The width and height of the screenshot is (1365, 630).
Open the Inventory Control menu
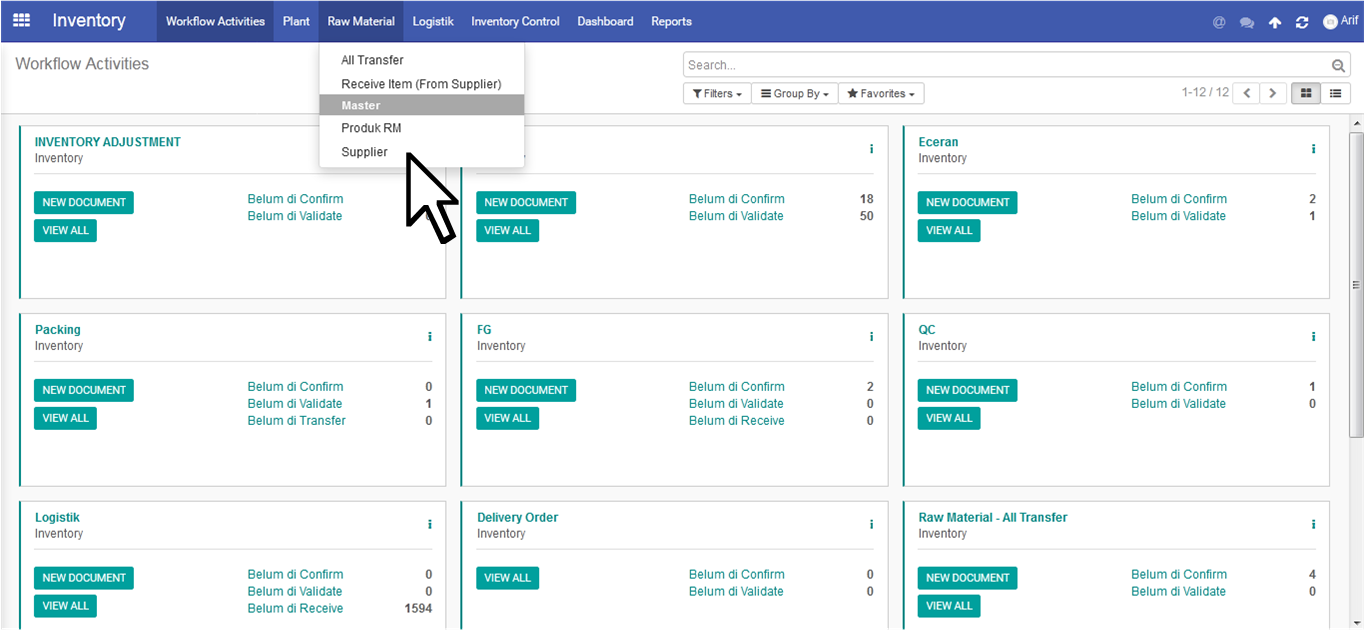click(x=515, y=21)
